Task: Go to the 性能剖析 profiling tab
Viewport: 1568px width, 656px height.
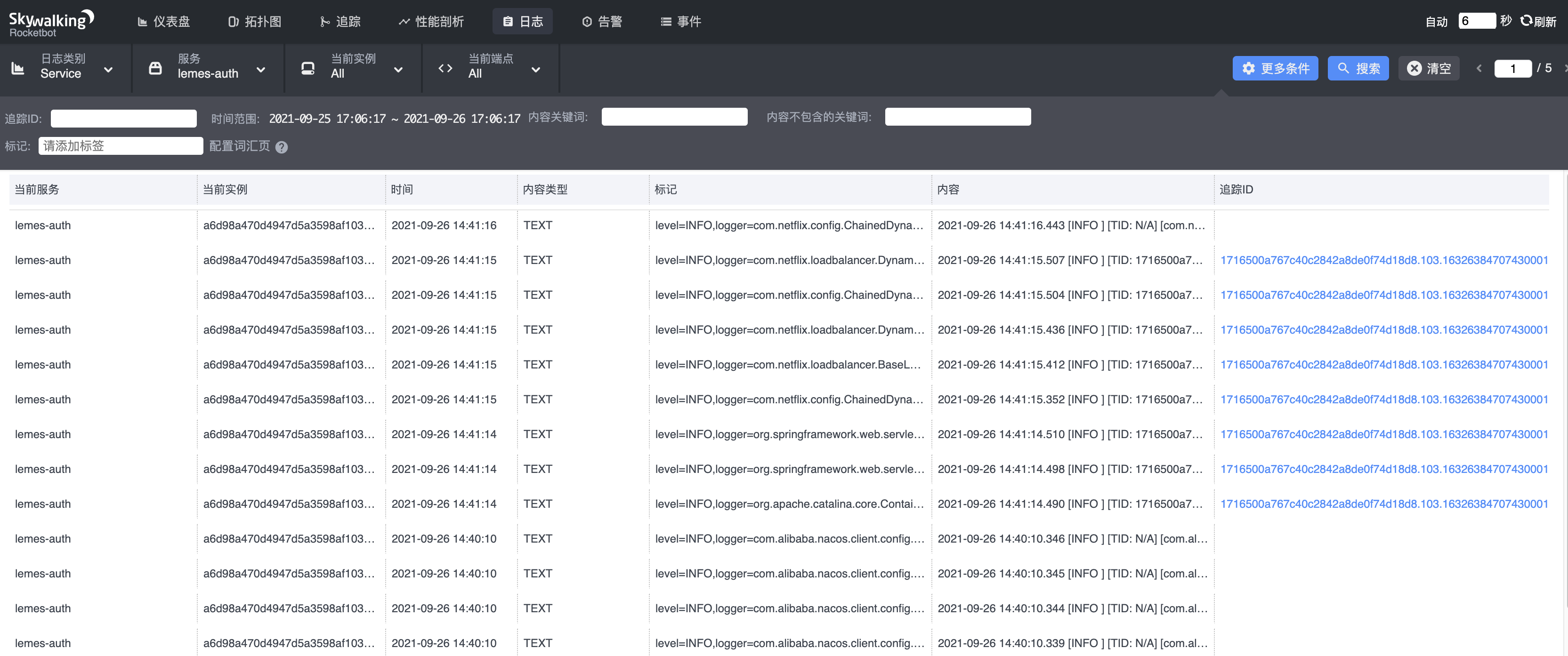Action: pyautogui.click(x=431, y=21)
